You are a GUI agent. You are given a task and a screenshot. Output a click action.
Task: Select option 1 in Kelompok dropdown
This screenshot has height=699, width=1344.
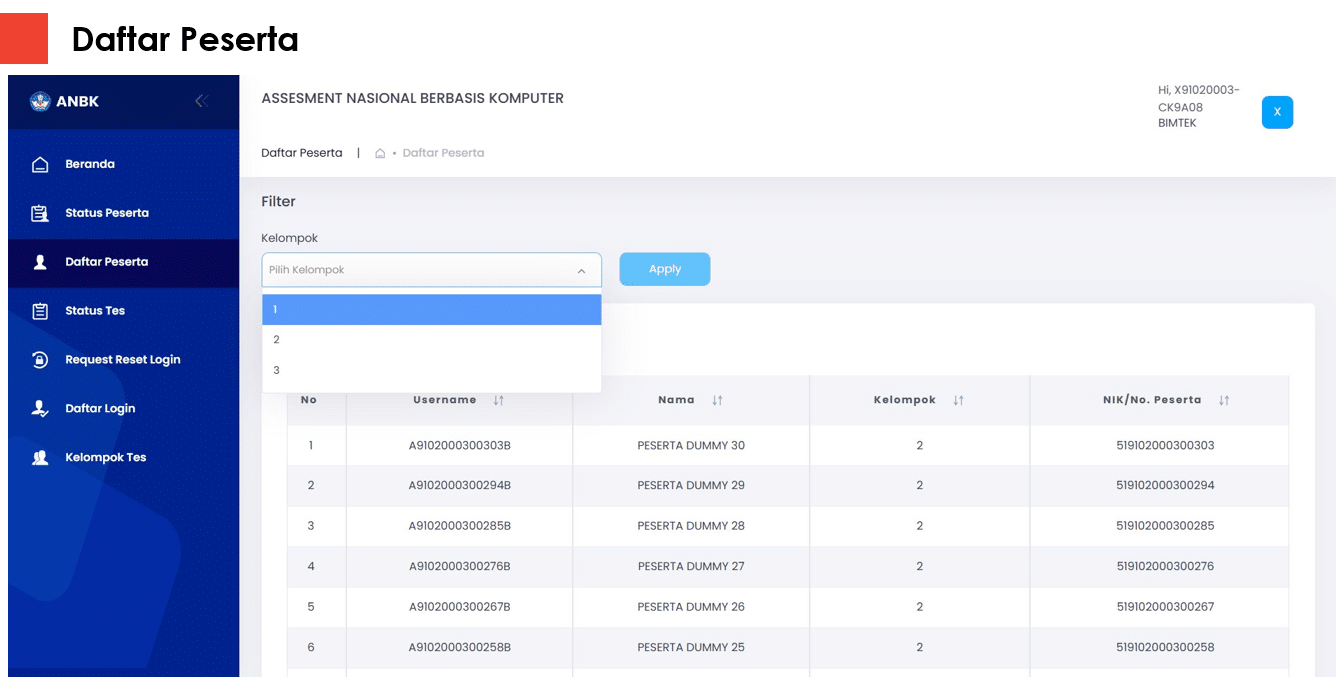[x=432, y=310]
